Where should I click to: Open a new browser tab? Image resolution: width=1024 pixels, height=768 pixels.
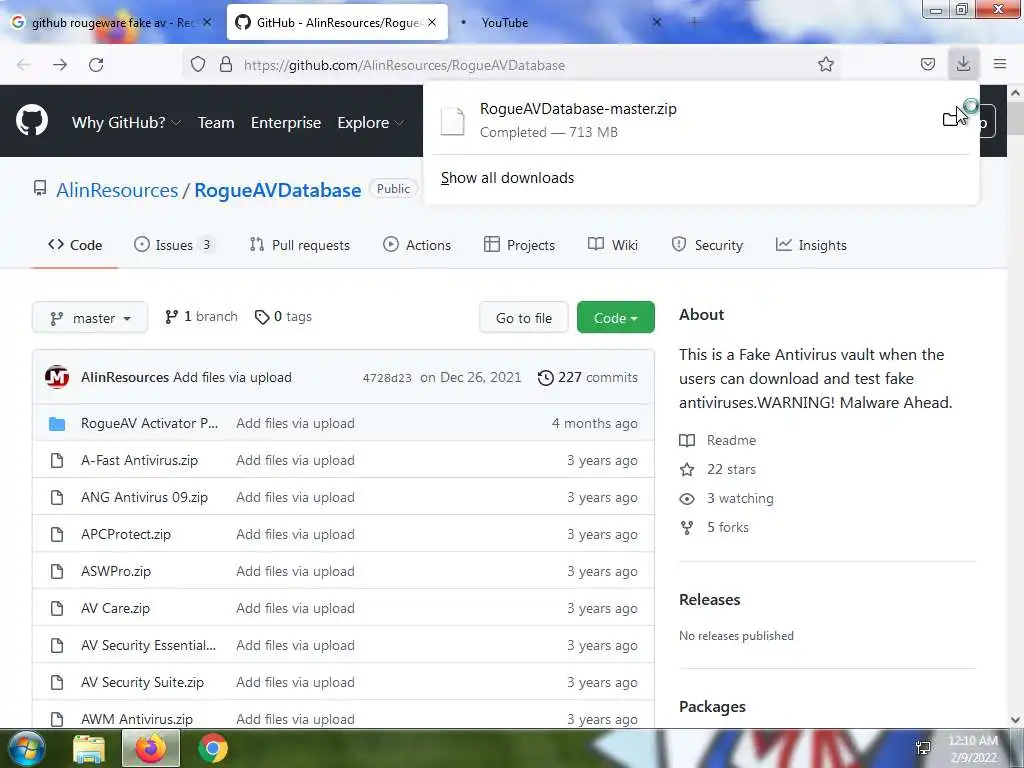click(x=694, y=22)
